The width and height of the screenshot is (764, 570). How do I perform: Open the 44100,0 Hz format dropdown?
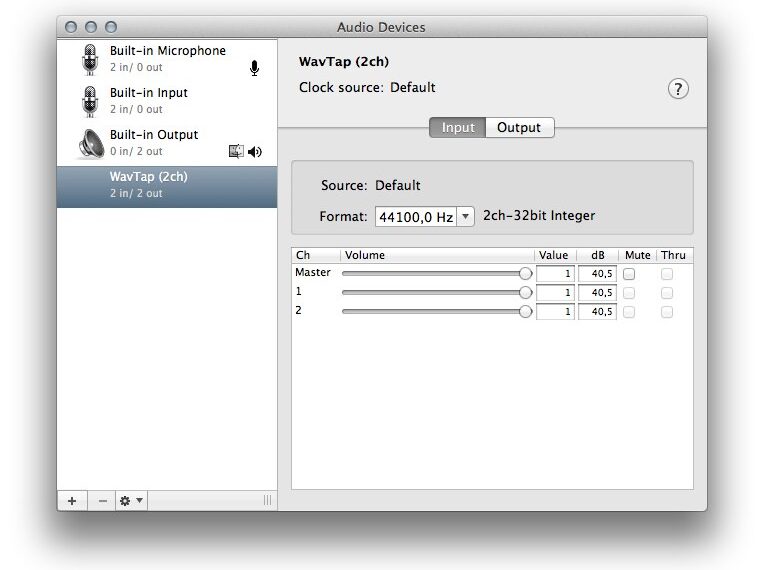click(x=424, y=217)
